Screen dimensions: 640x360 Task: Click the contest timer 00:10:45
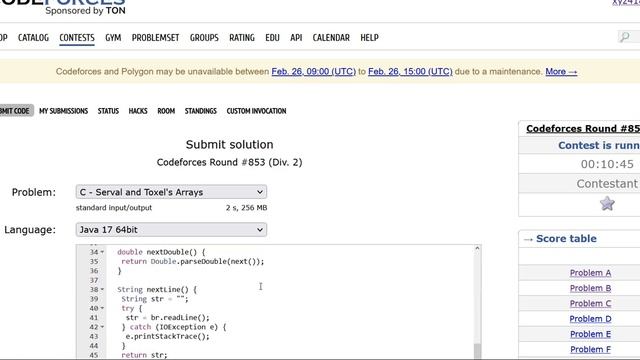(607, 164)
